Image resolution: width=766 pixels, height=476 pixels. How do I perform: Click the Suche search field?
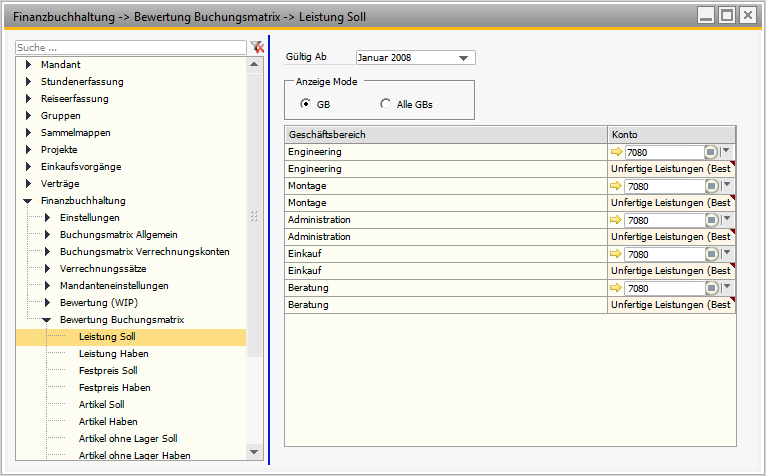click(x=130, y=47)
